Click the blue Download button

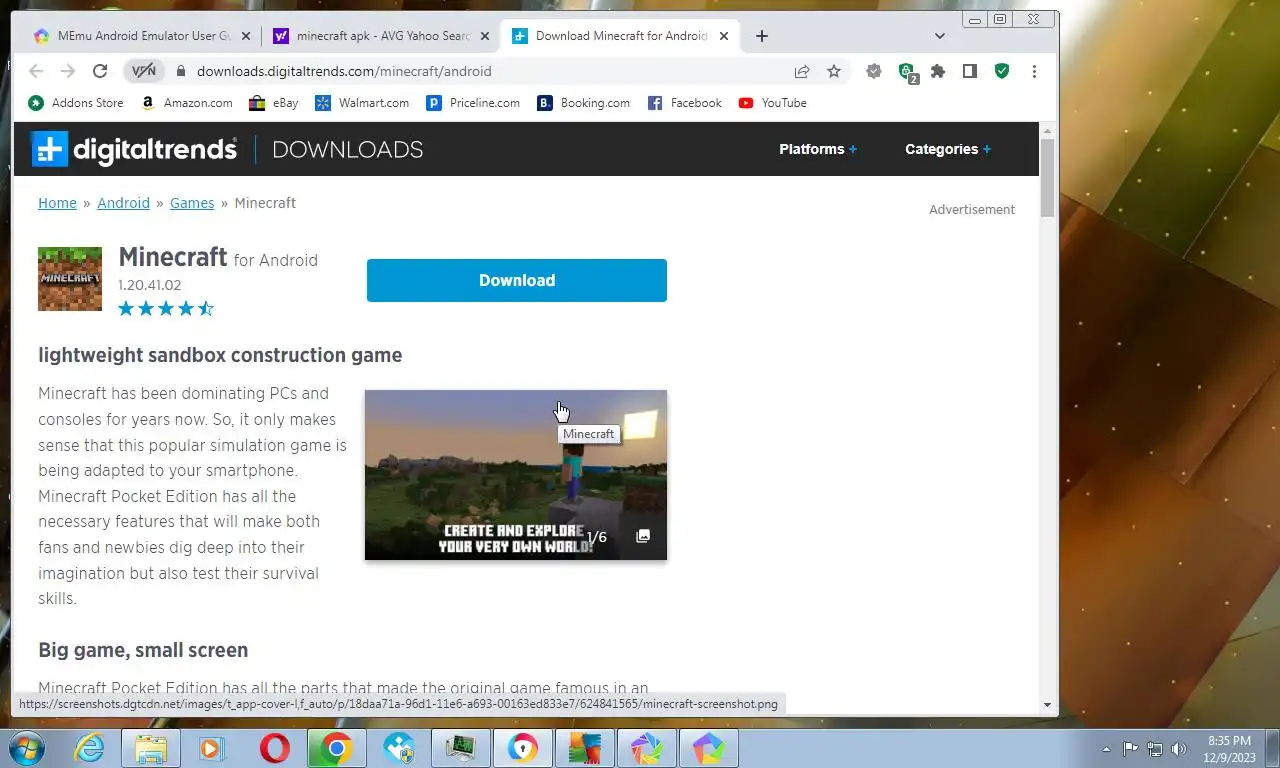[517, 280]
